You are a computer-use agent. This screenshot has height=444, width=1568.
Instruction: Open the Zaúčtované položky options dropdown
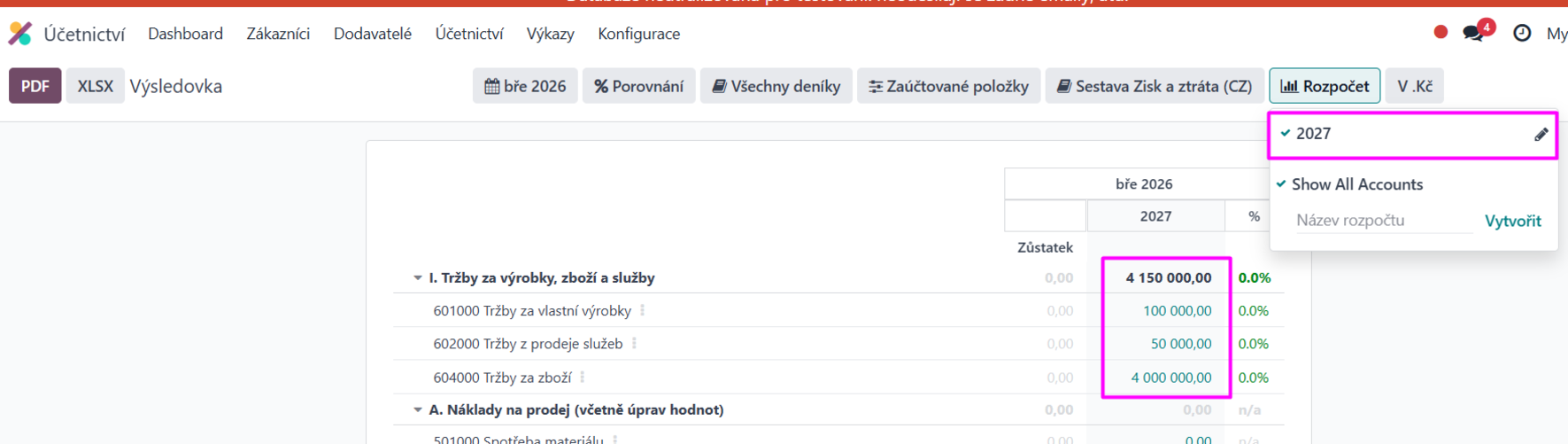click(948, 86)
